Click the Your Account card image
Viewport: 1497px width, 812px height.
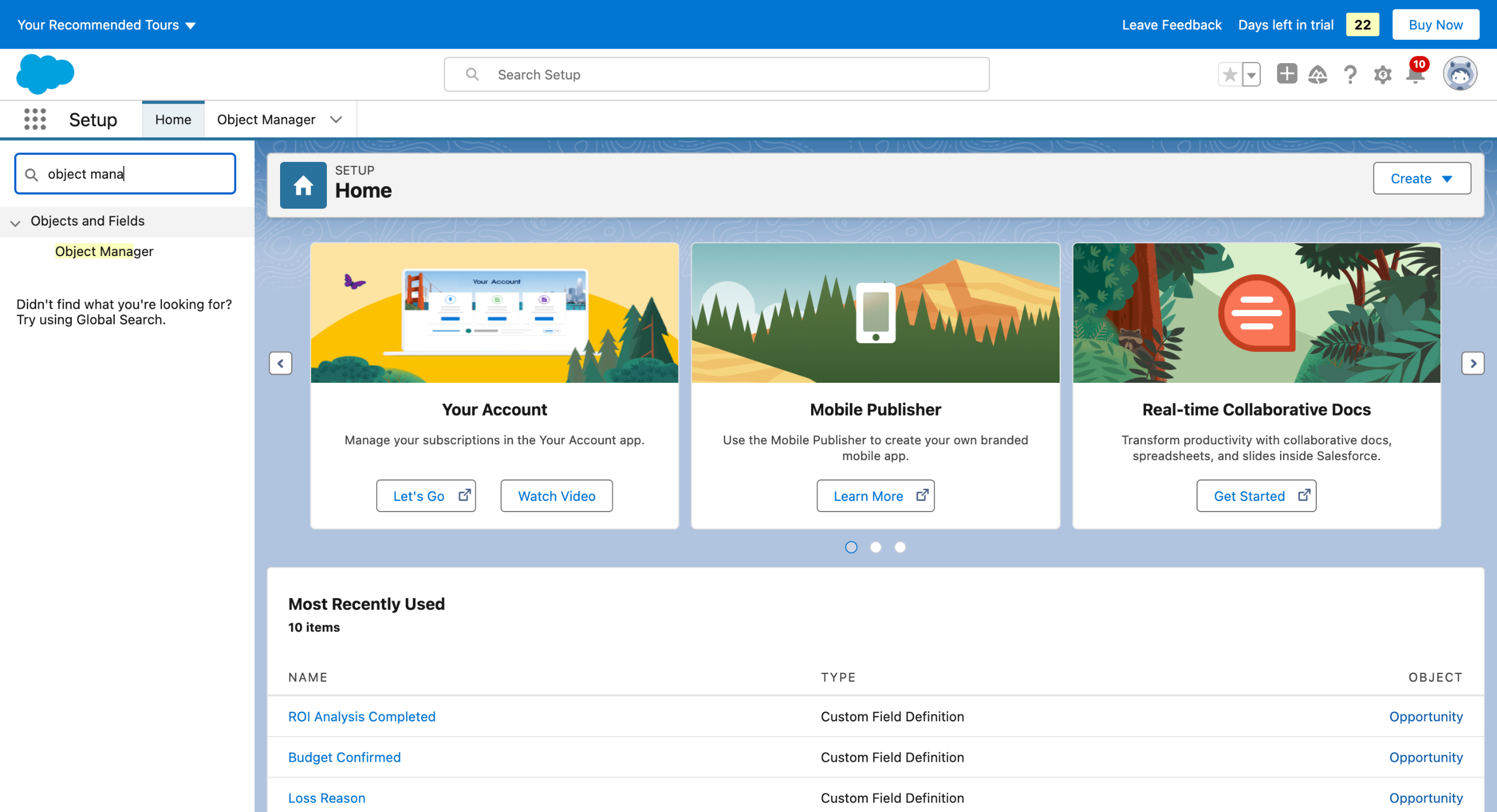495,313
